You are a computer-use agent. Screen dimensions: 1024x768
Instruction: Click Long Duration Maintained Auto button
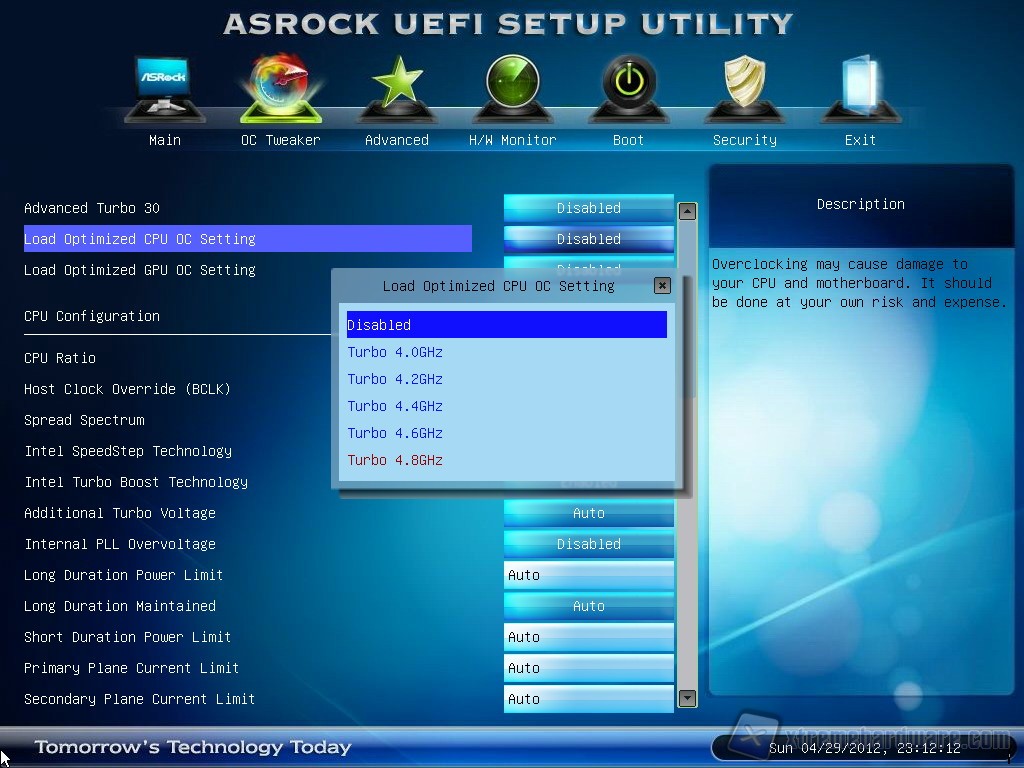click(x=588, y=606)
